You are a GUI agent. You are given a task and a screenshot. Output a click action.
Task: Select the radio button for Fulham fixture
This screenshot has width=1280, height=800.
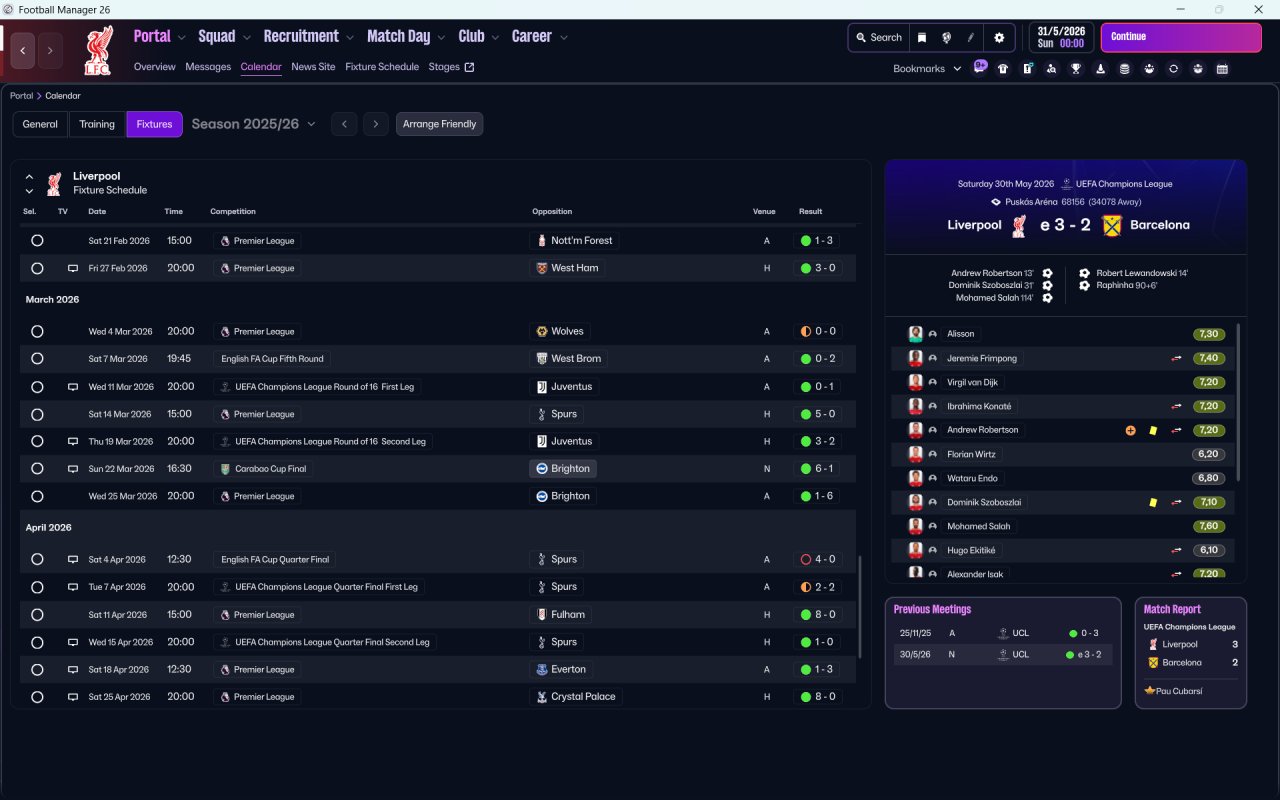[37, 614]
